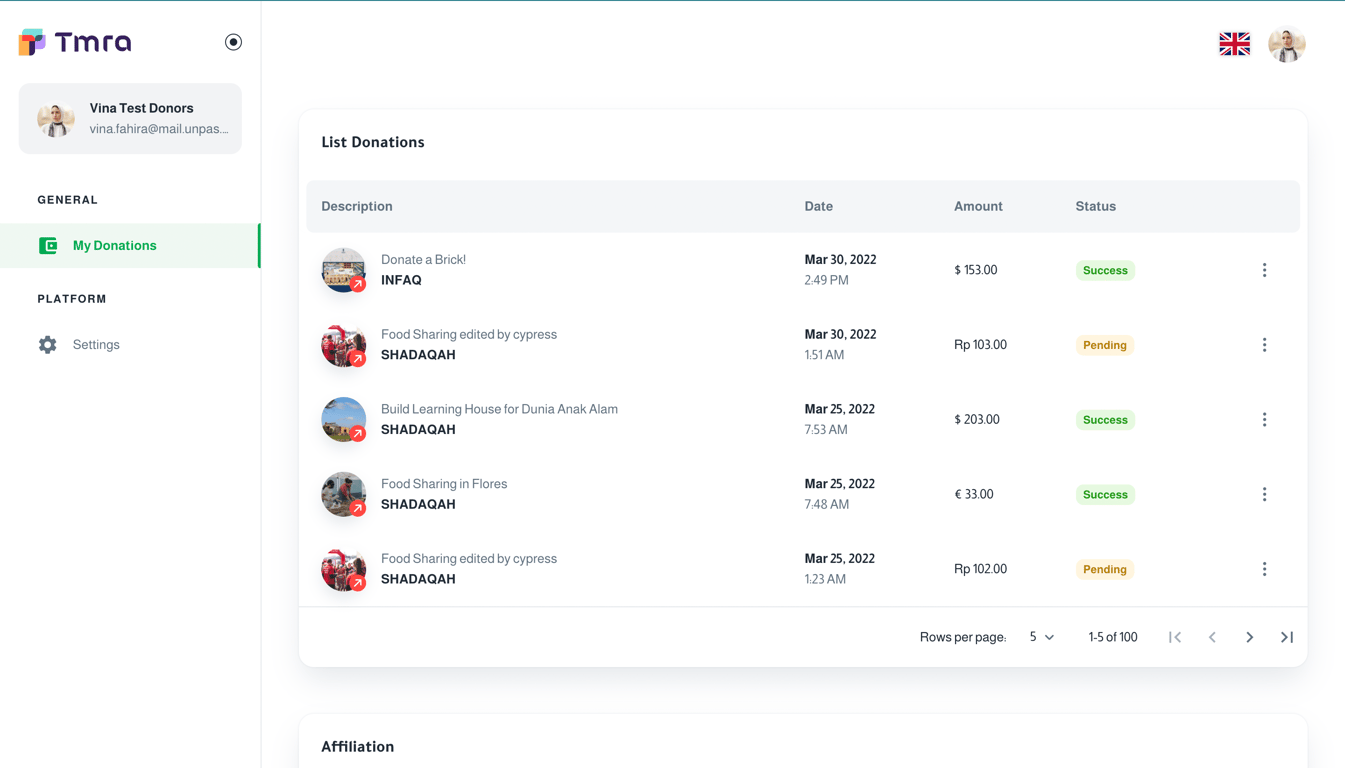Click the Pending badge for Rp 102.00 donation

tap(1105, 569)
